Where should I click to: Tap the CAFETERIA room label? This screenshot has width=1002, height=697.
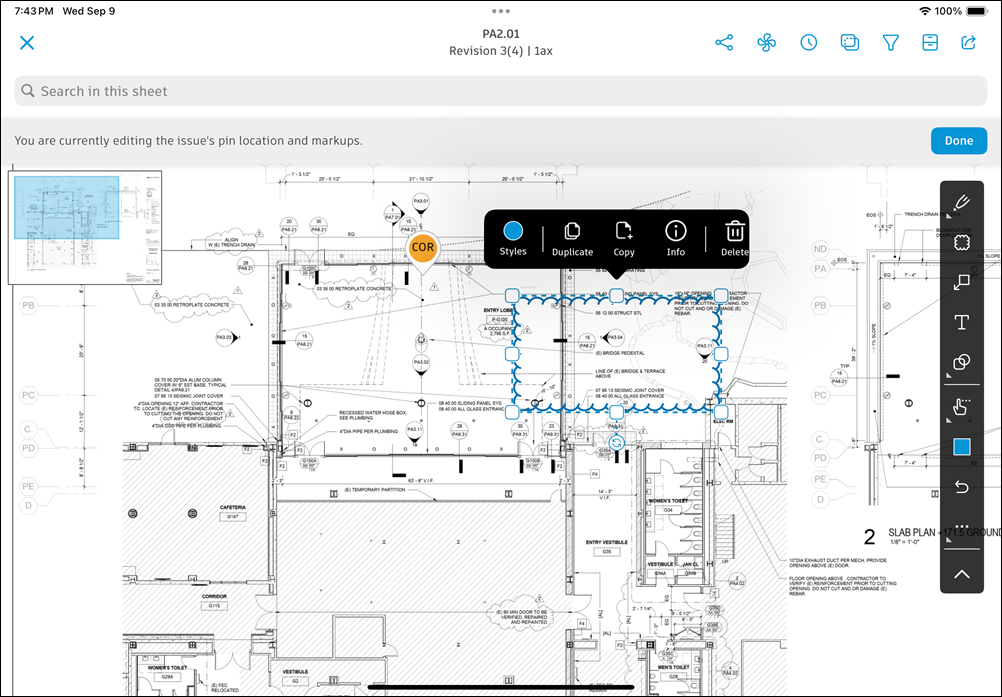(x=233, y=507)
